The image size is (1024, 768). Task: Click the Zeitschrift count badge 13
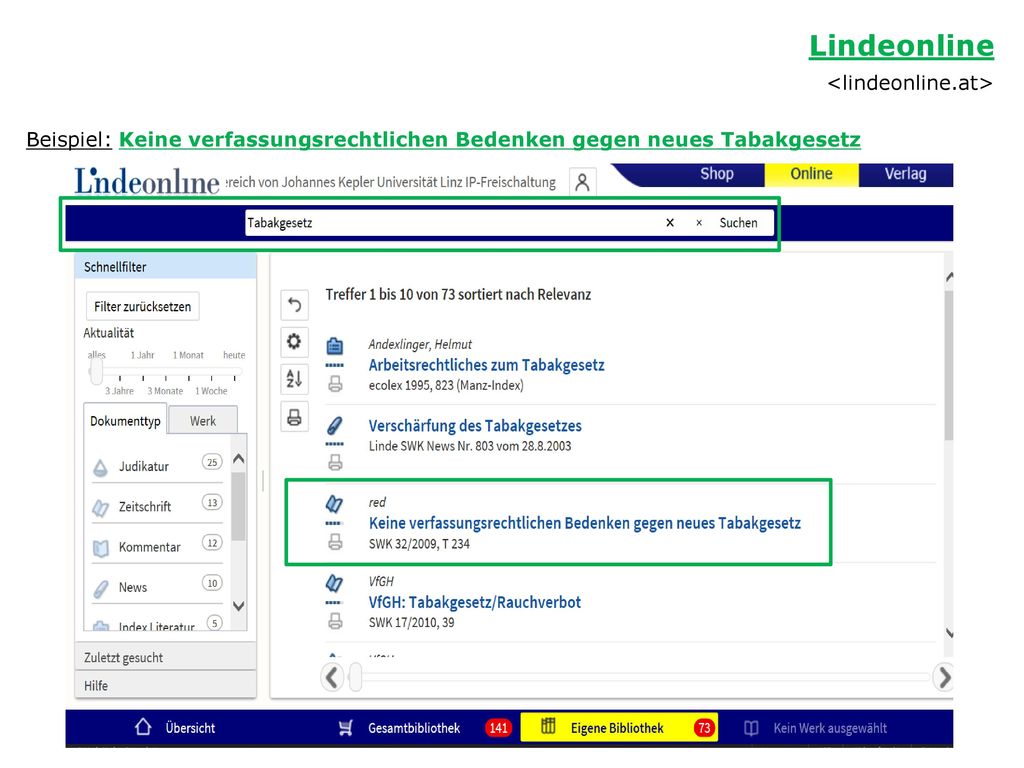coord(212,502)
